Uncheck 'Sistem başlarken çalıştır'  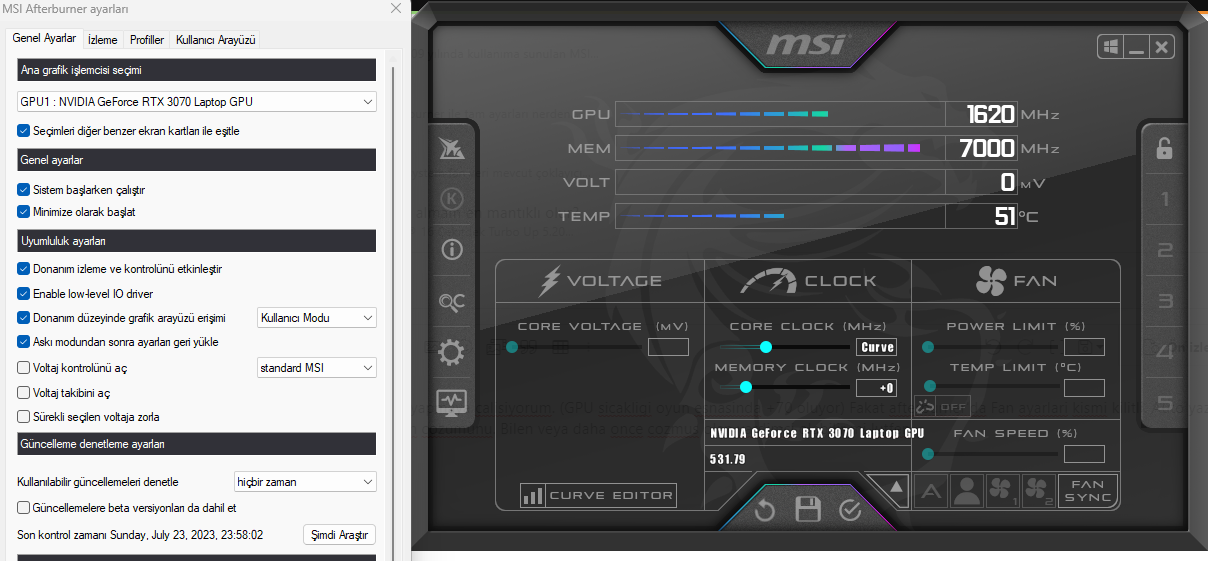[24, 189]
